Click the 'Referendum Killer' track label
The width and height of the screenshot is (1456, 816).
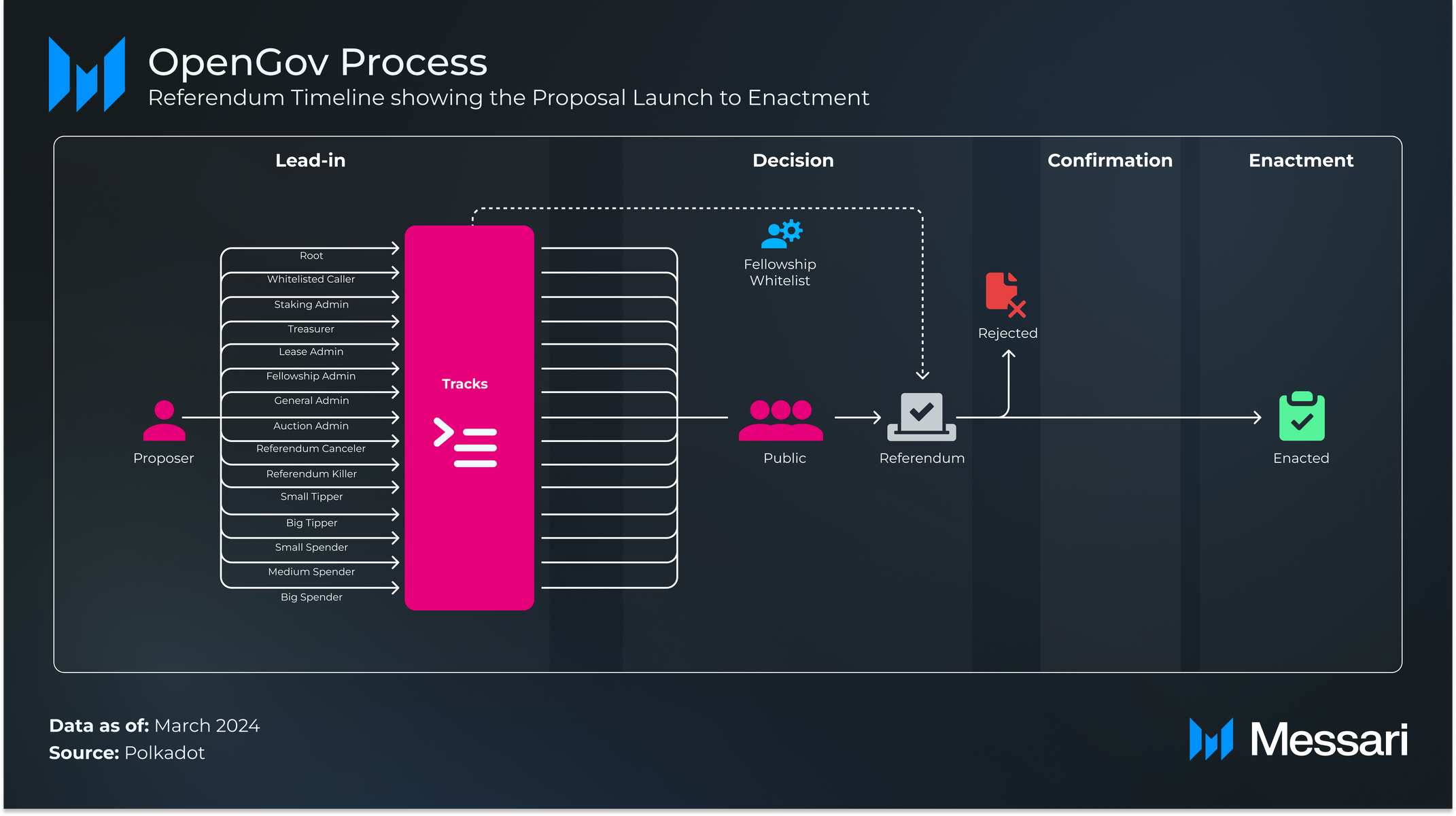point(311,474)
